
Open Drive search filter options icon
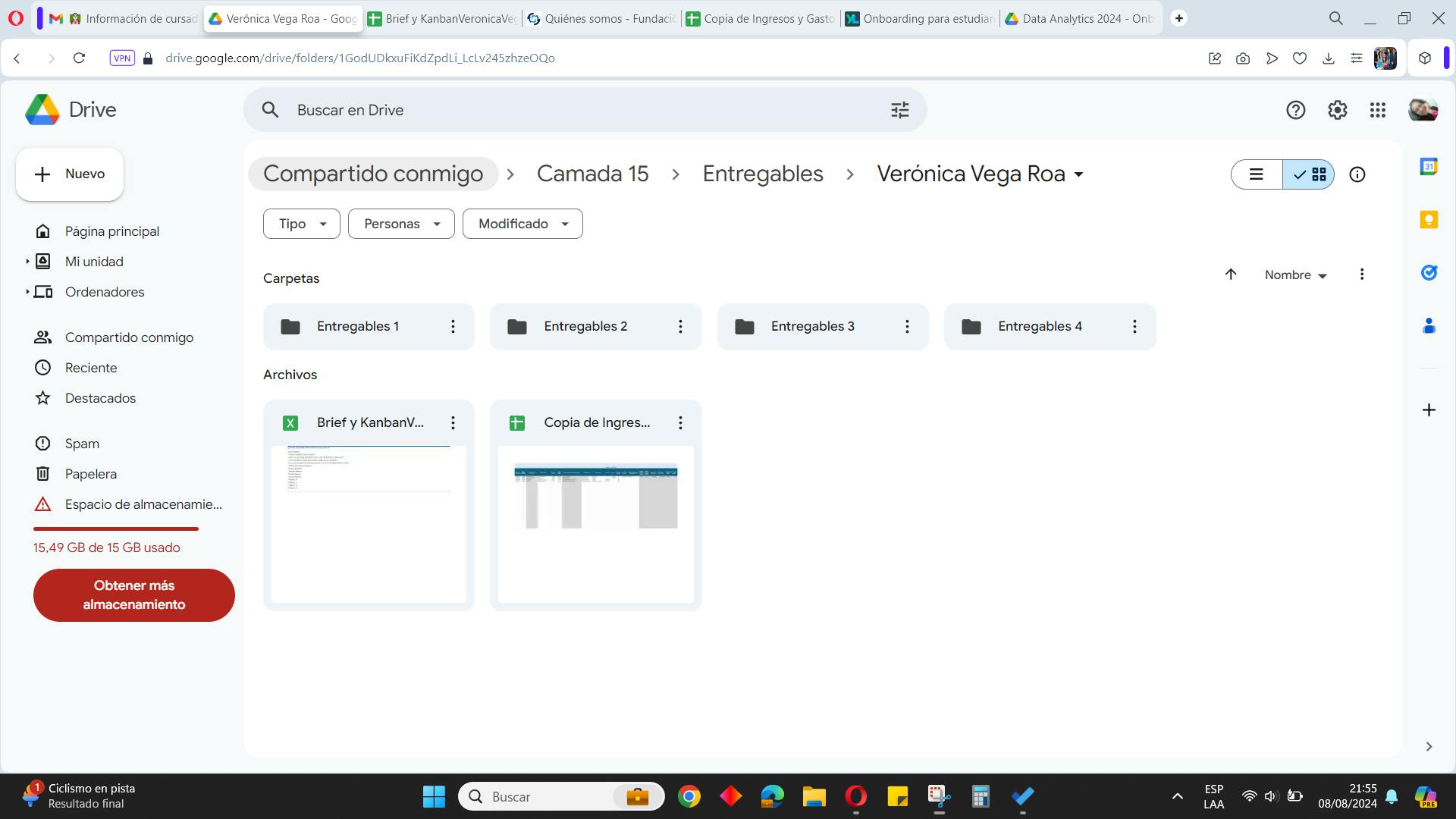(899, 110)
